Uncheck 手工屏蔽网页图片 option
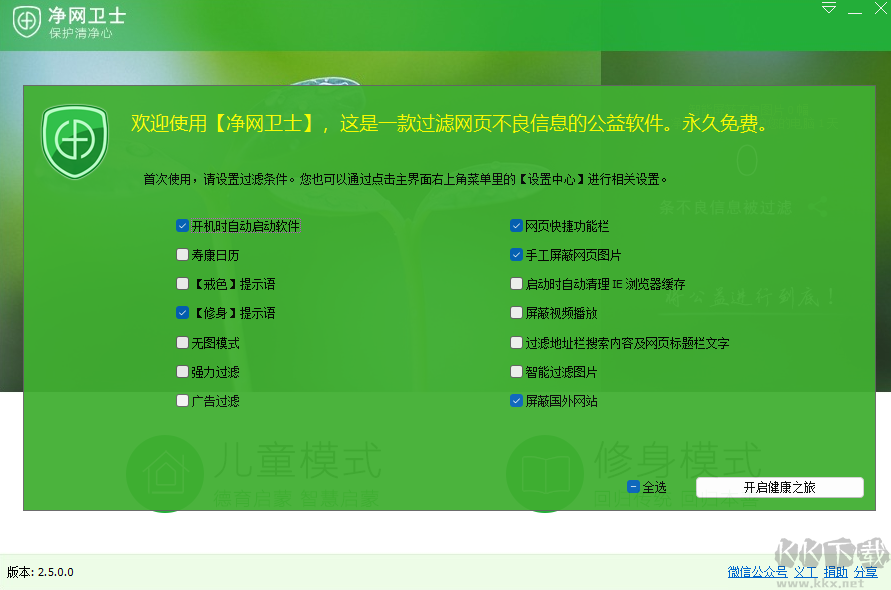Image resolution: width=891 pixels, height=590 pixels. click(x=516, y=255)
